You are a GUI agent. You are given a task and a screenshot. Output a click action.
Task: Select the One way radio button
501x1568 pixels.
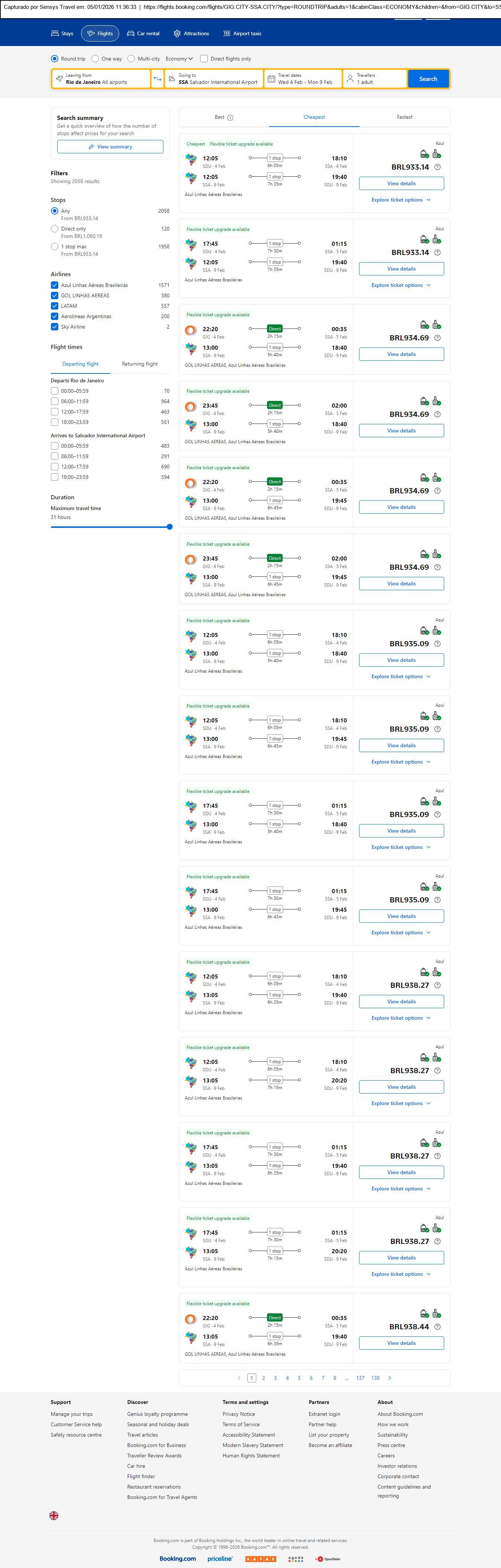coord(95,59)
